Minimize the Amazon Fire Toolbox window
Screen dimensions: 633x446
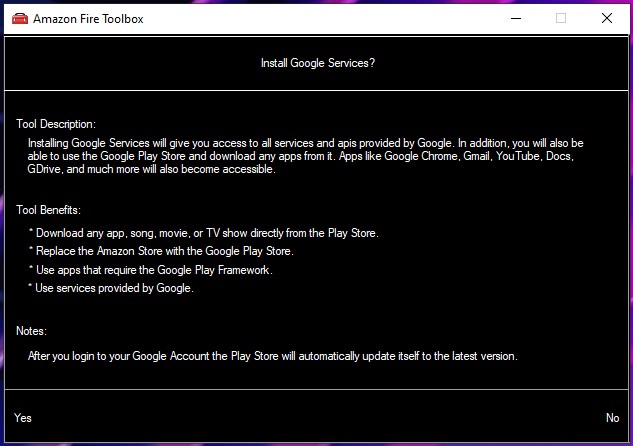(x=515, y=18)
